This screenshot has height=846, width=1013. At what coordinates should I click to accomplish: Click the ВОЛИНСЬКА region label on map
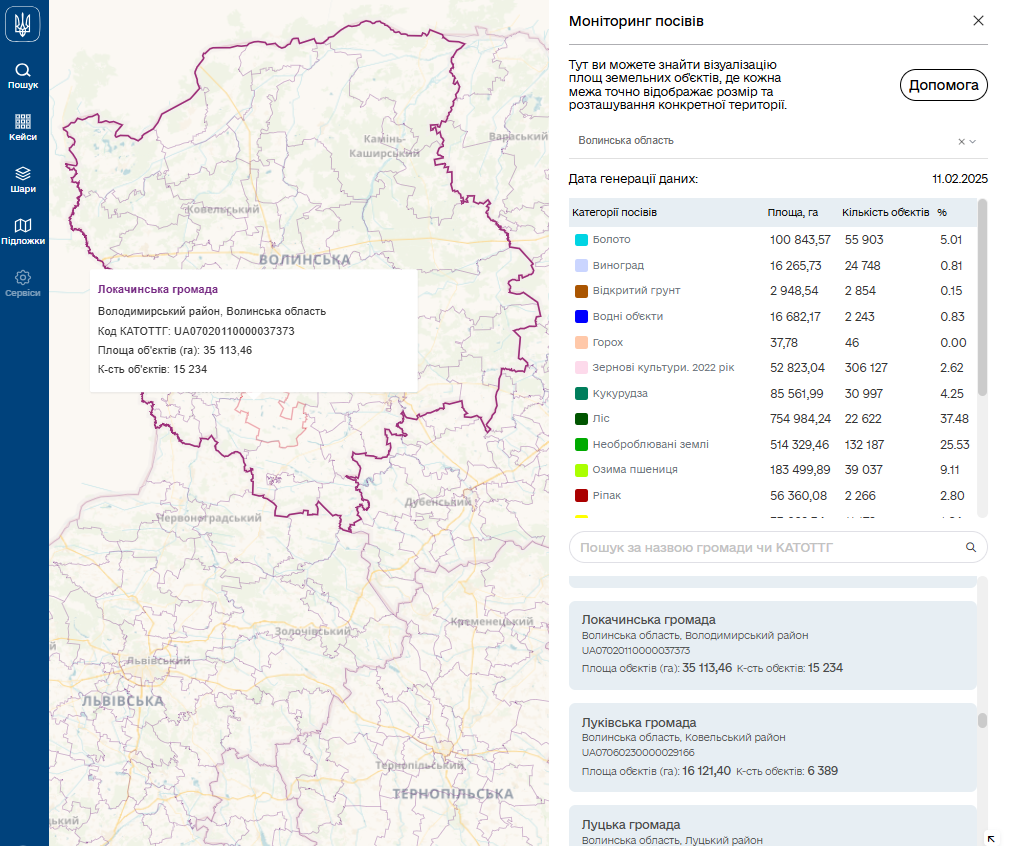304,260
